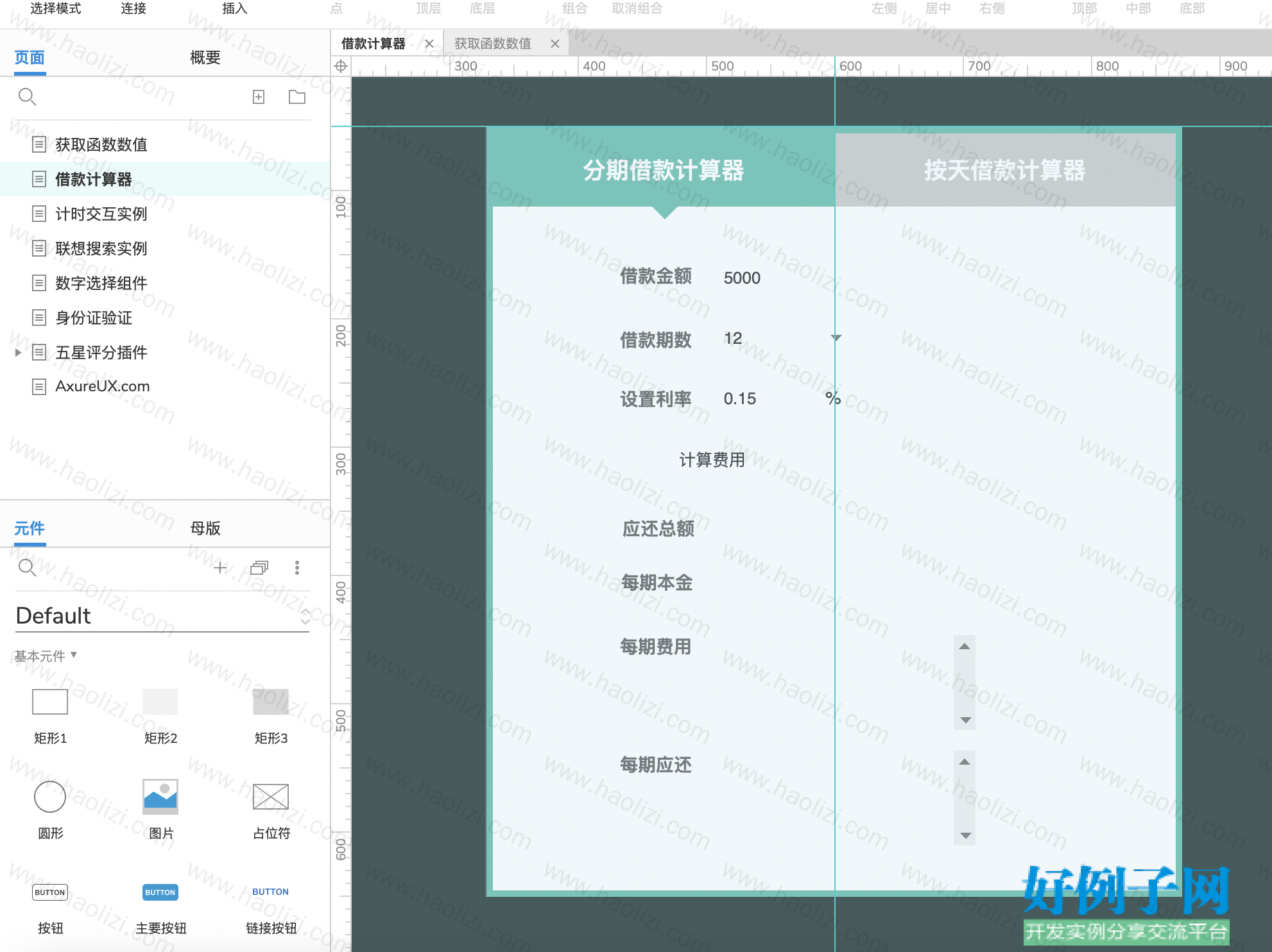The height and width of the screenshot is (952, 1272).
Task: Add a widget library with the plus icon
Action: coord(220,568)
